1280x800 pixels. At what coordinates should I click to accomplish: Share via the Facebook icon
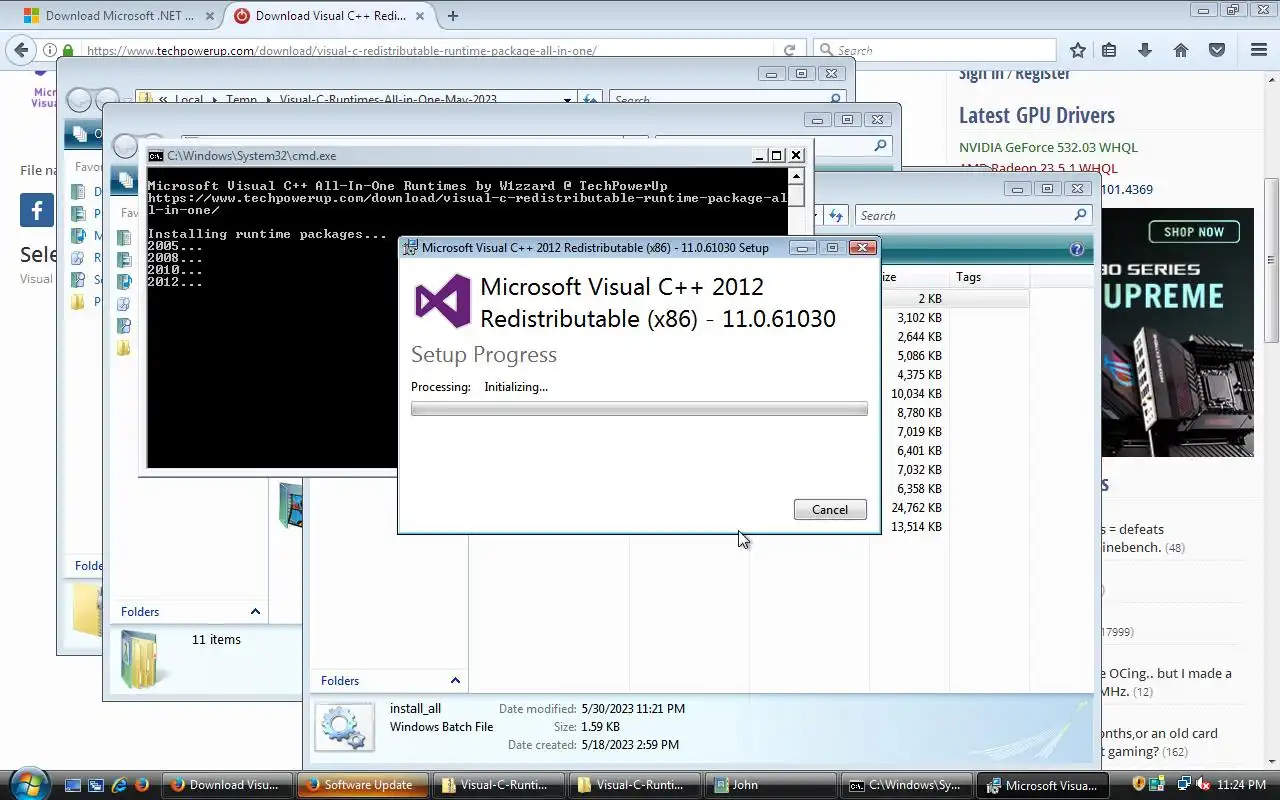click(37, 210)
